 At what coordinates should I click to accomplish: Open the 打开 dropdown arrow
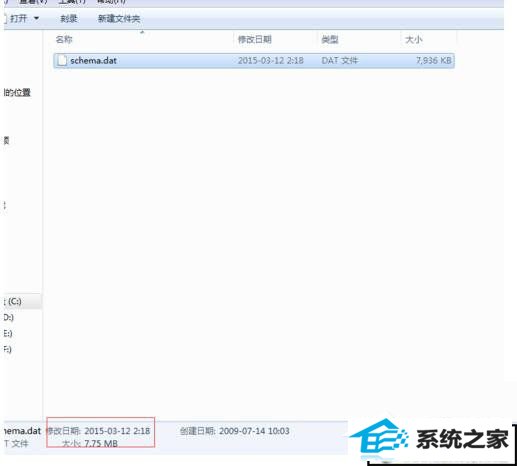(x=36, y=18)
